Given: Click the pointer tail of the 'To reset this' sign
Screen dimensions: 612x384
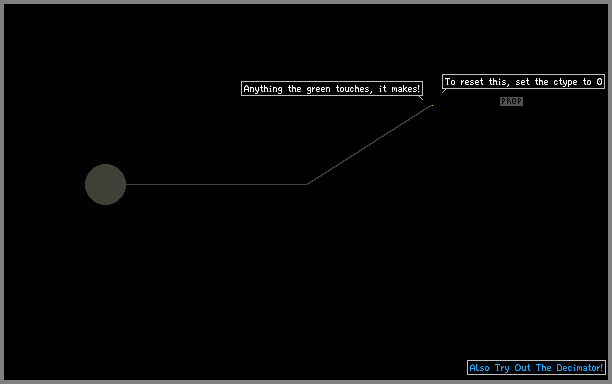Looking at the screenshot, I should [444, 91].
